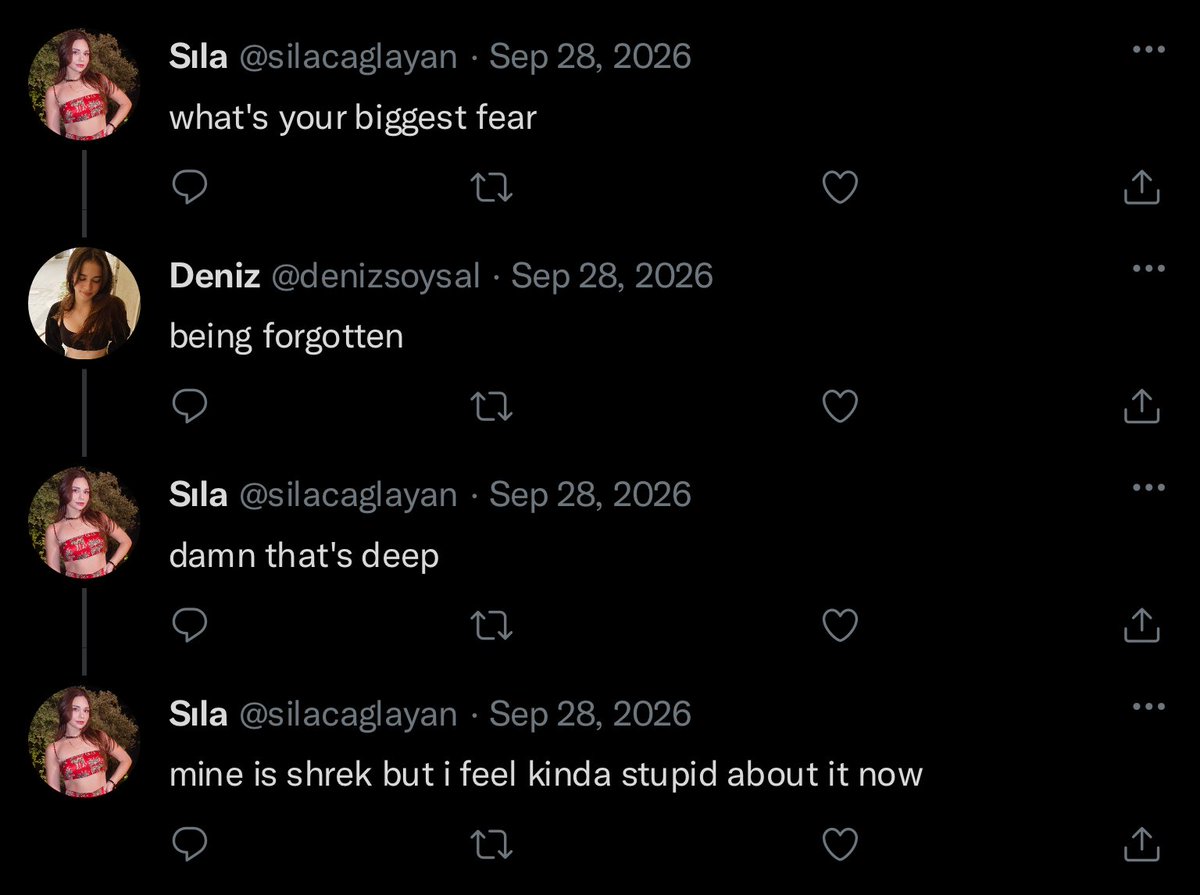The image size is (1200, 895).
Task: Share the 'damn that's deep' tweet
Action: (x=1141, y=624)
